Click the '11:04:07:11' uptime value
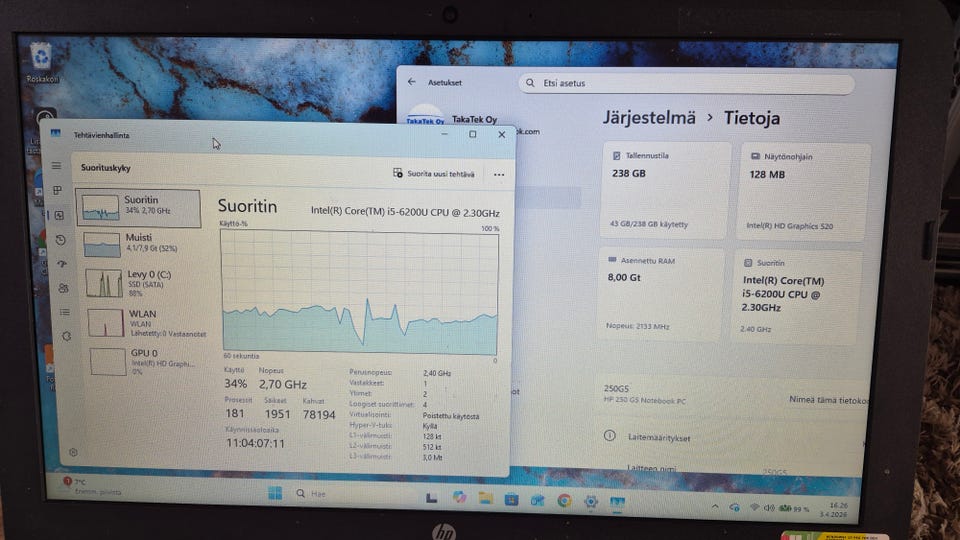 coord(255,443)
